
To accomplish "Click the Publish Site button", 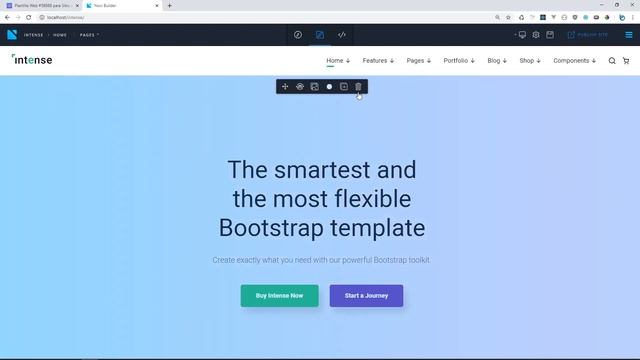I will (588, 35).
